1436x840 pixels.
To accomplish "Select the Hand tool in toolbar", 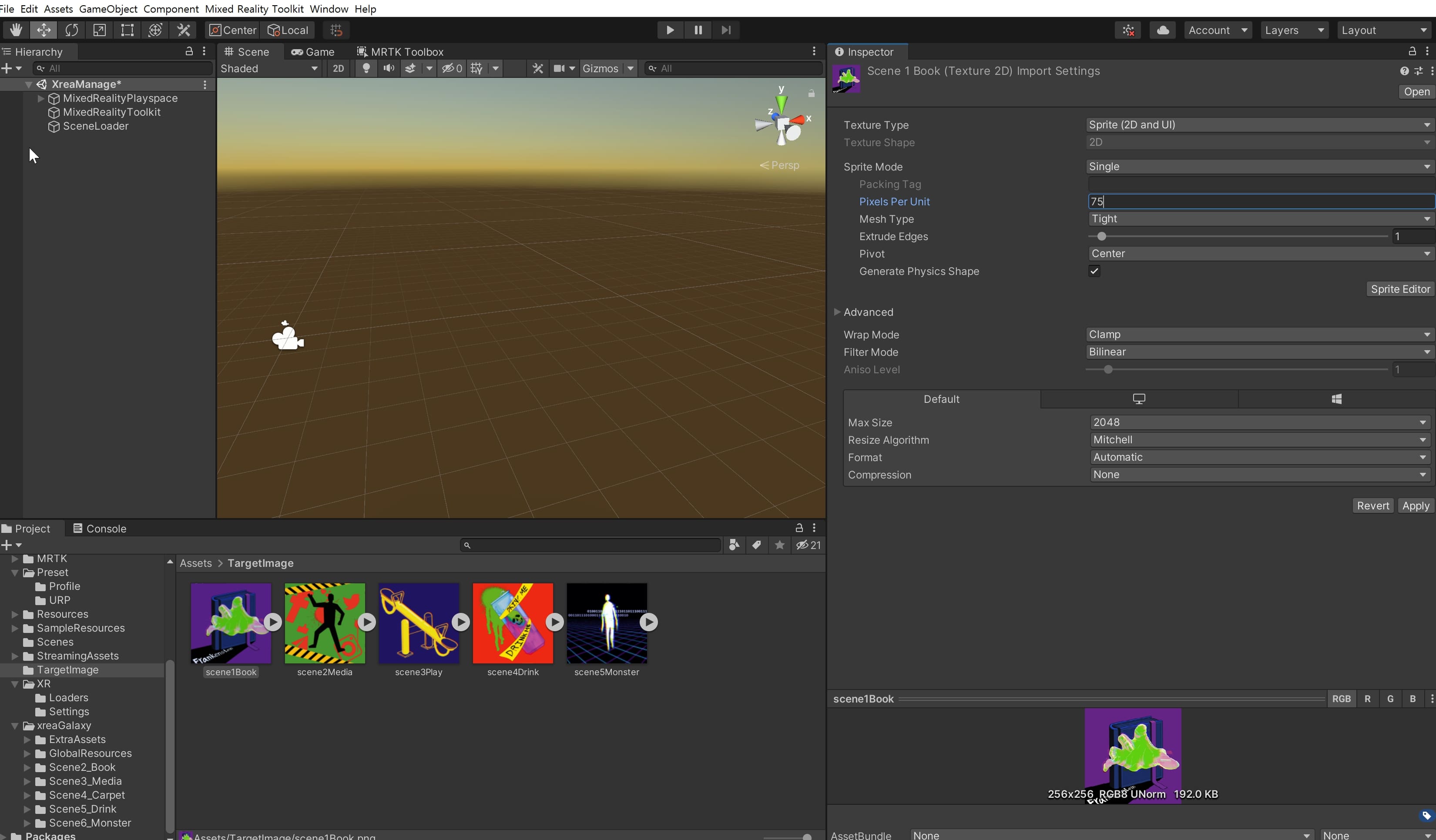I will click(15, 30).
